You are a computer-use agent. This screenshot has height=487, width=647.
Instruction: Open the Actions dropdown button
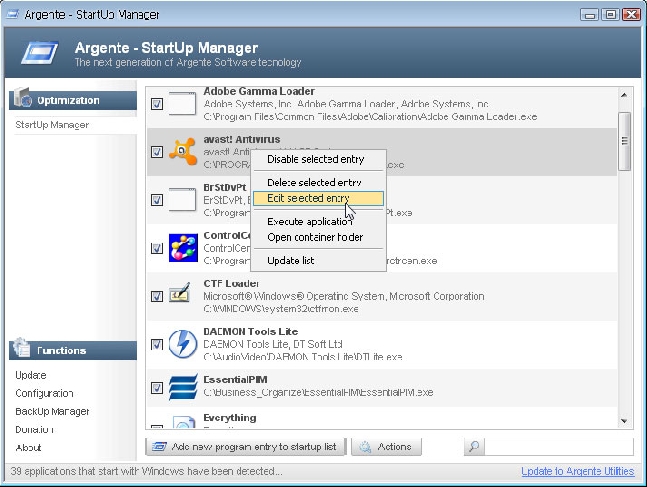tap(386, 447)
